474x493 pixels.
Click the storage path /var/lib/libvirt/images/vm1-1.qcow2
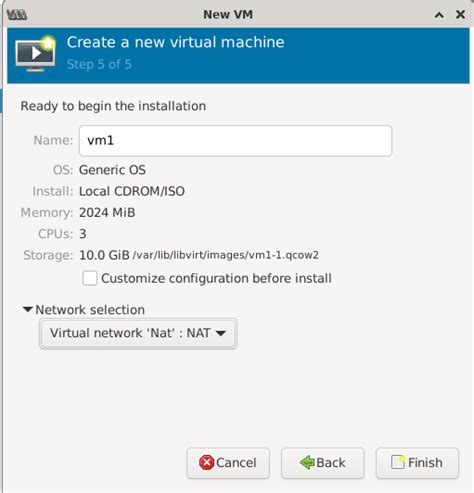226,255
